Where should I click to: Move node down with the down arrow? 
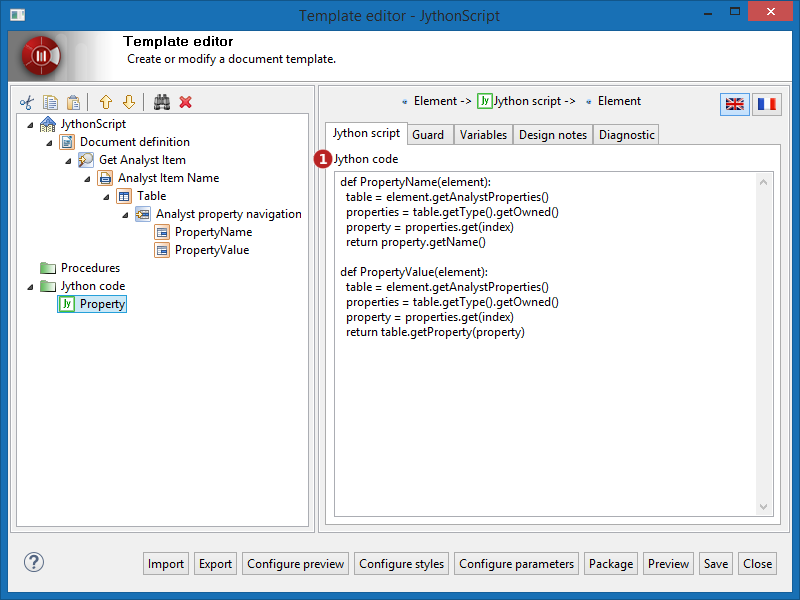click(129, 103)
